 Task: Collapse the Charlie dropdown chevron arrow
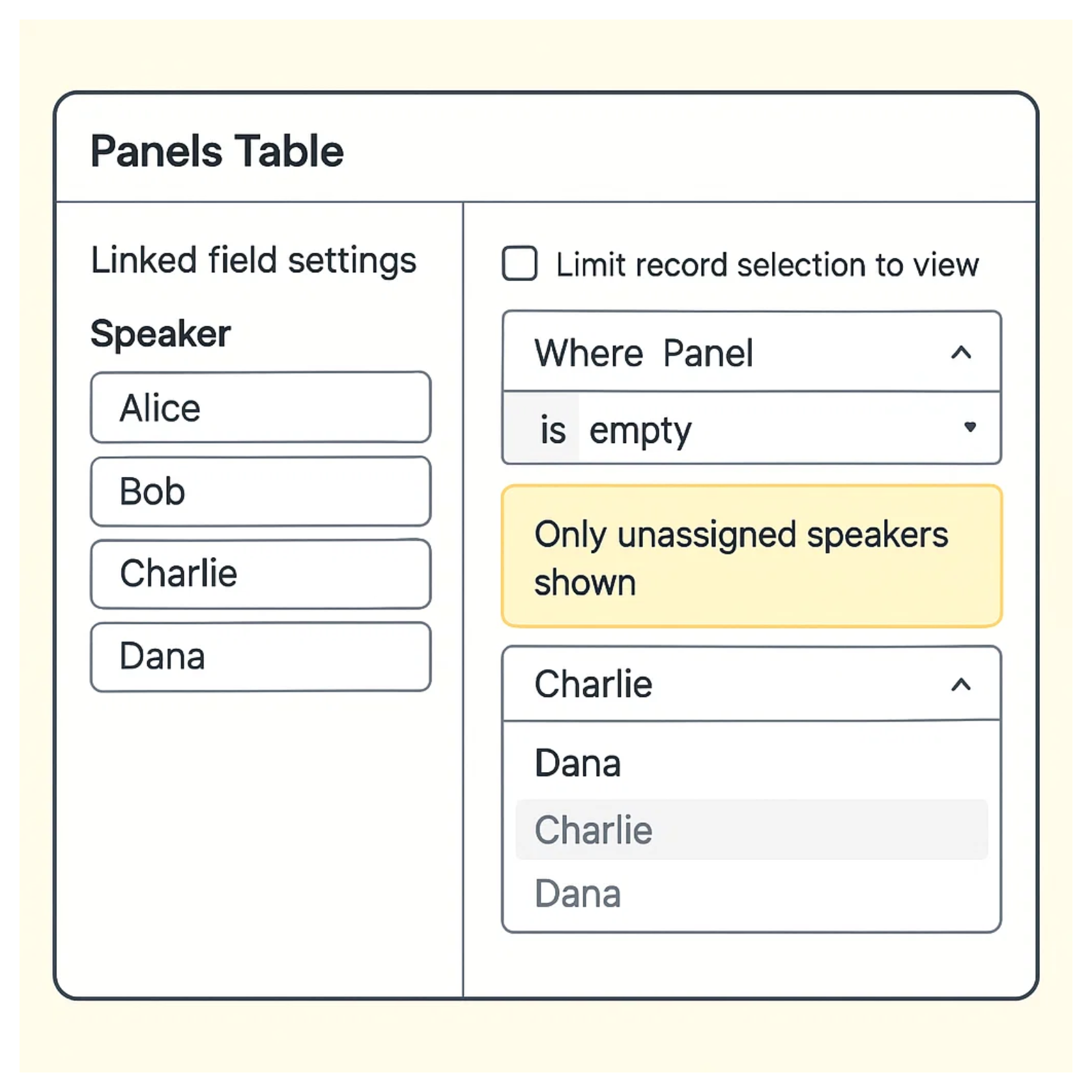(961, 685)
